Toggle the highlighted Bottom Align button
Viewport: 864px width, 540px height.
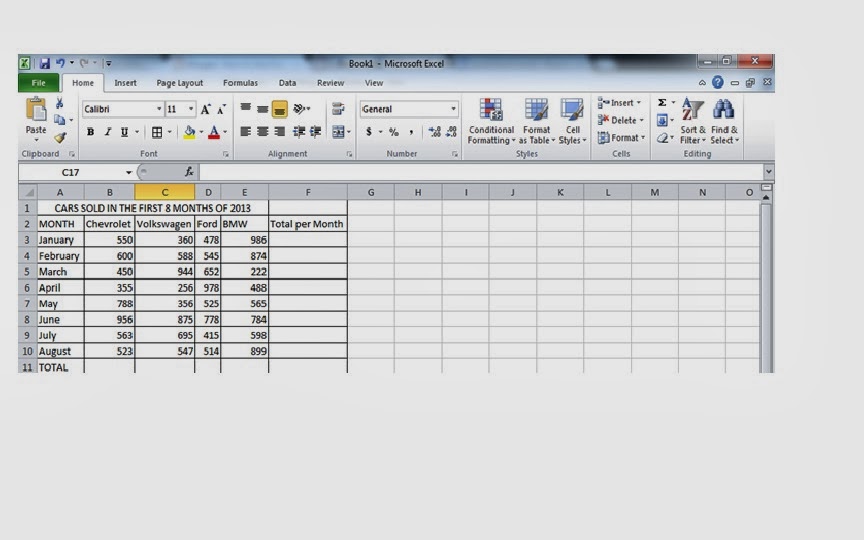pyautogui.click(x=279, y=109)
